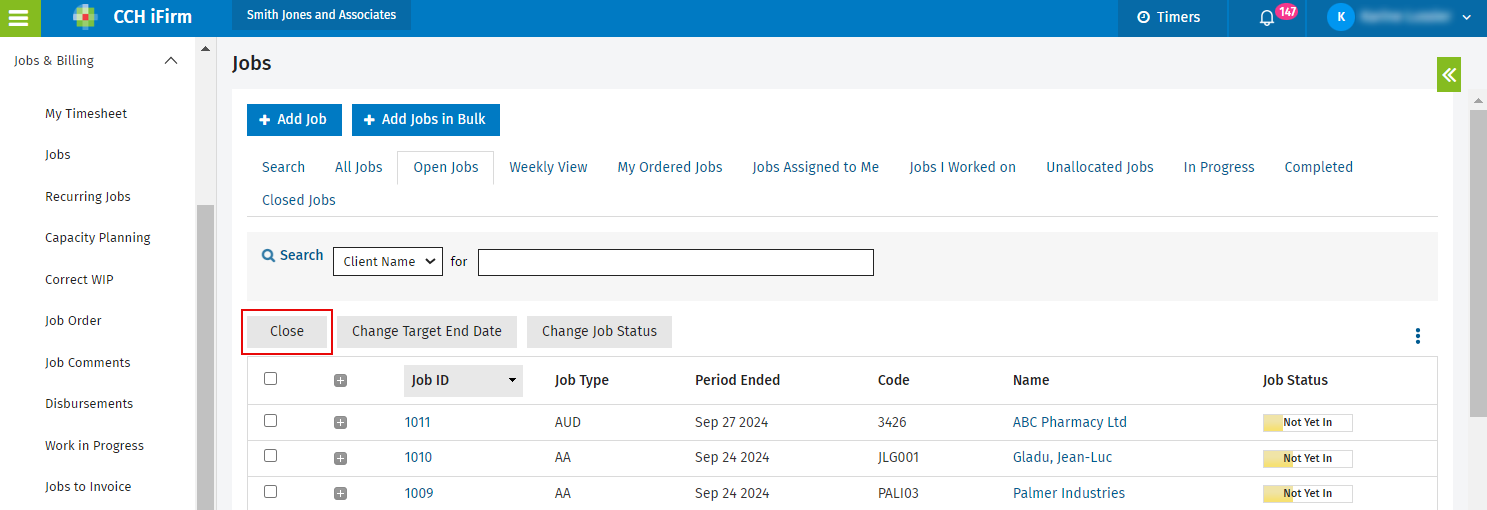1487x510 pixels.
Task: Open My Timesheet in sidebar
Action: pos(86,114)
